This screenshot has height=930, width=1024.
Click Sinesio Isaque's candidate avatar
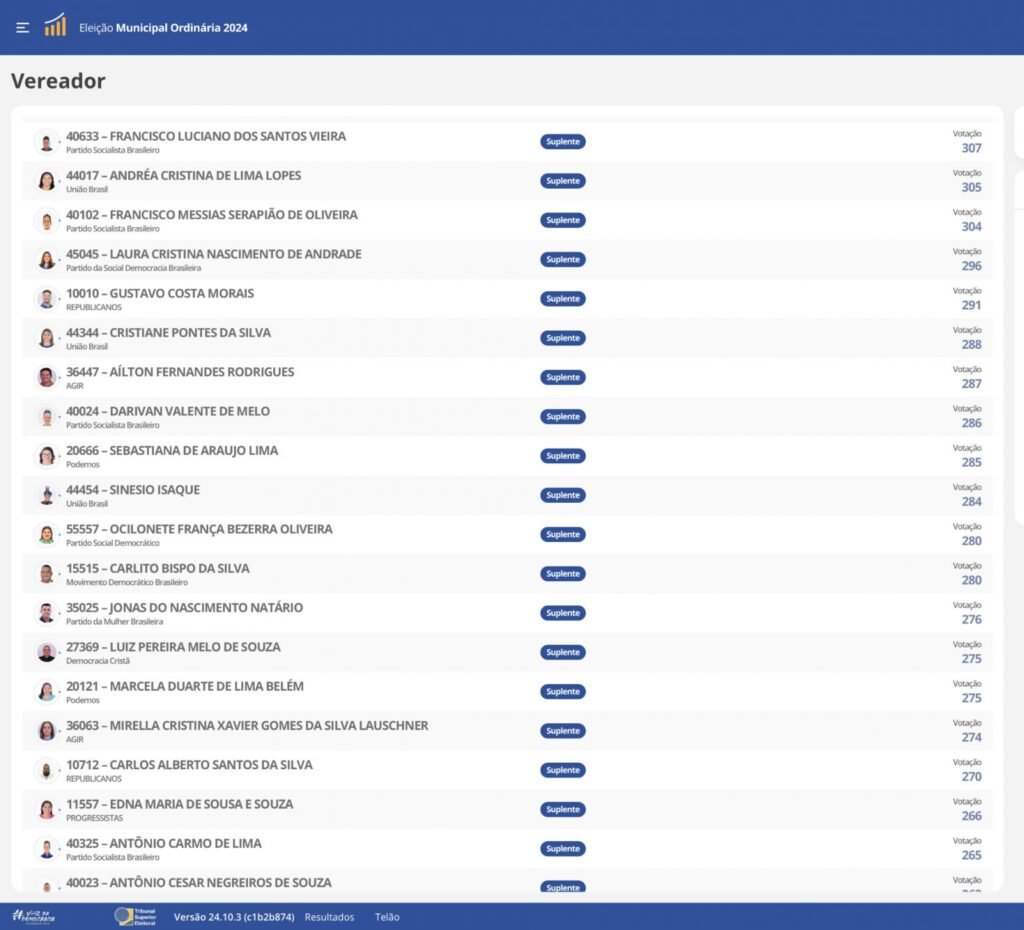tap(46, 495)
